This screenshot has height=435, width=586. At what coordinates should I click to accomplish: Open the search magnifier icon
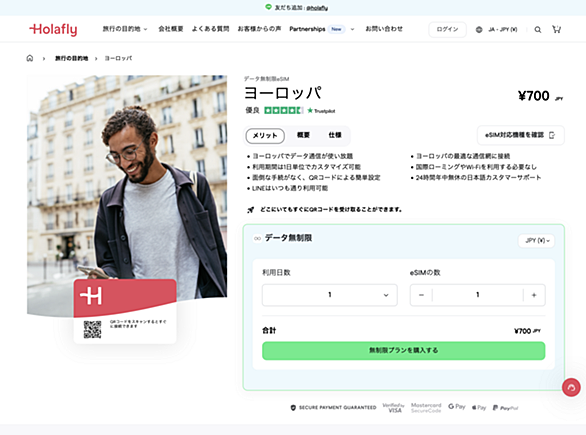537,30
